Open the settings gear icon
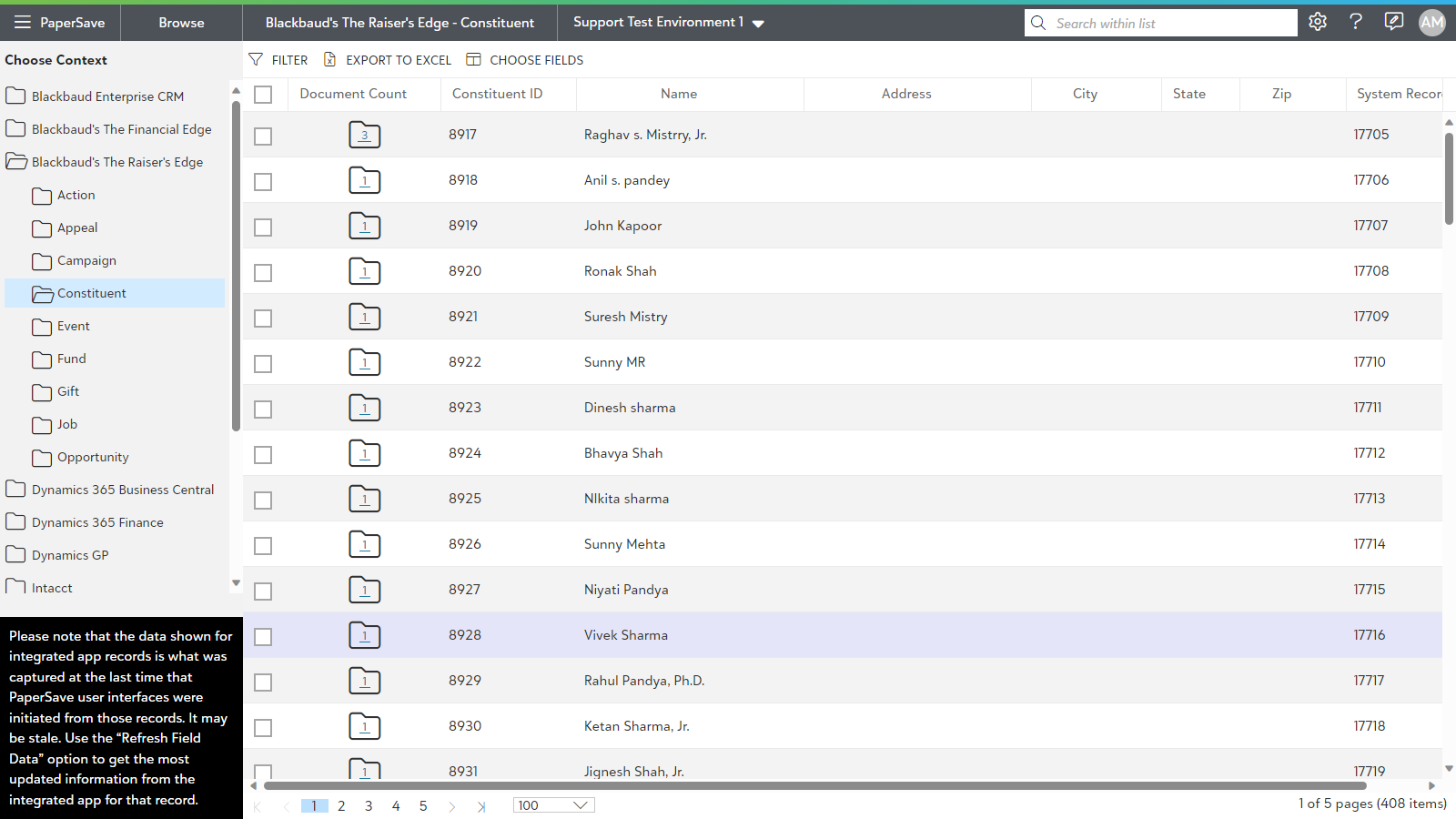1456x819 pixels. (x=1318, y=22)
